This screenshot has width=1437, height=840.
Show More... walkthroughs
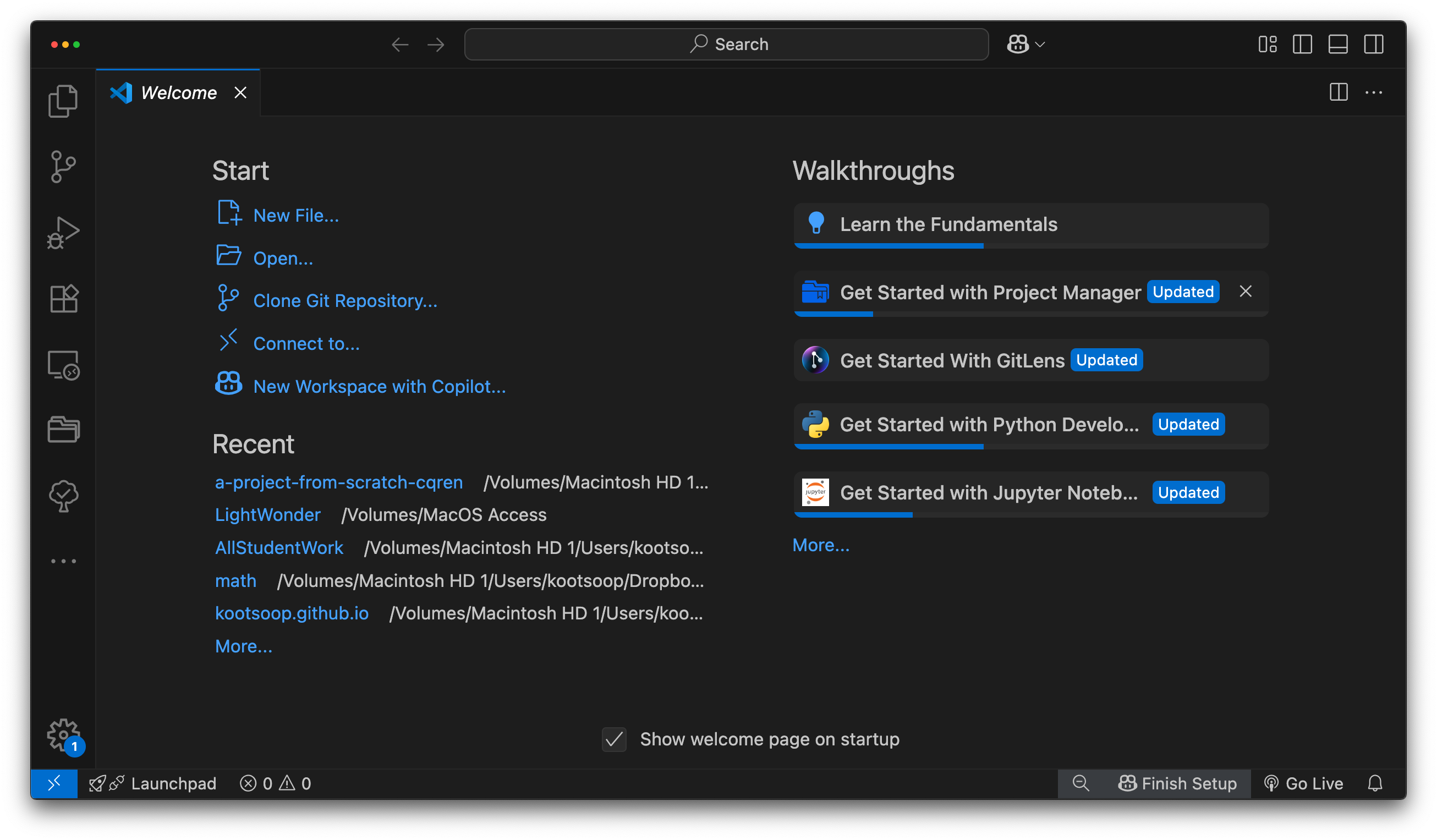pyautogui.click(x=821, y=546)
